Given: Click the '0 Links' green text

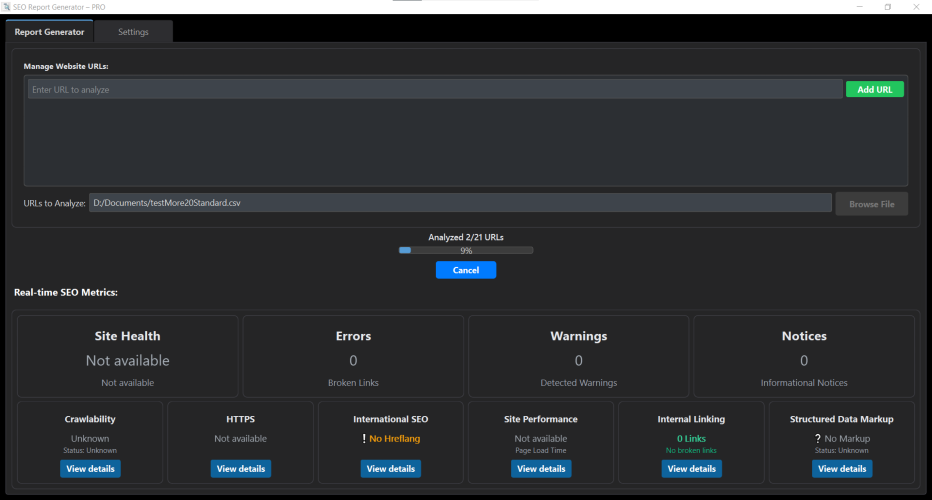Looking at the screenshot, I should pyautogui.click(x=691, y=438).
